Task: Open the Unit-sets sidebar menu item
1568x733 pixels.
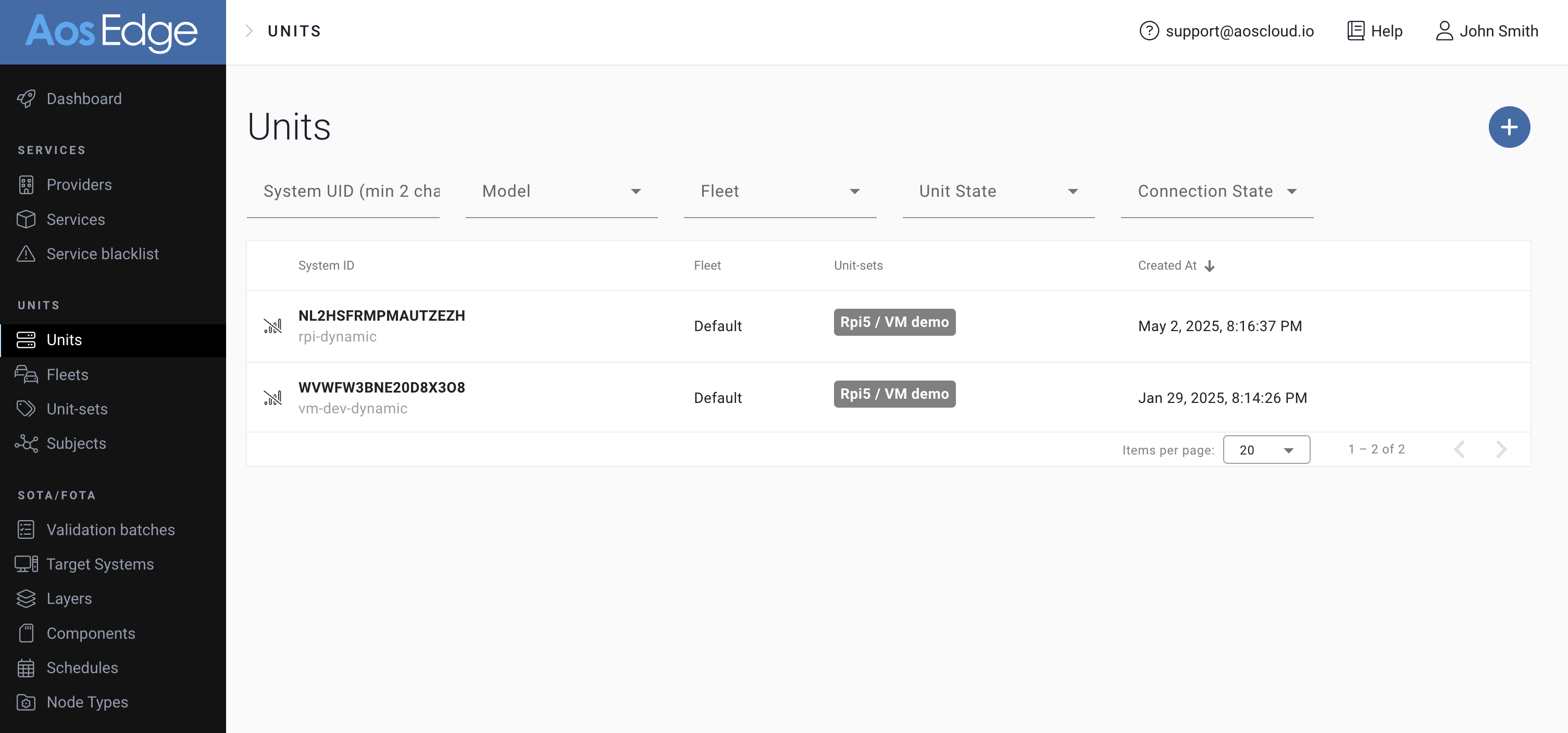Action: click(x=77, y=409)
